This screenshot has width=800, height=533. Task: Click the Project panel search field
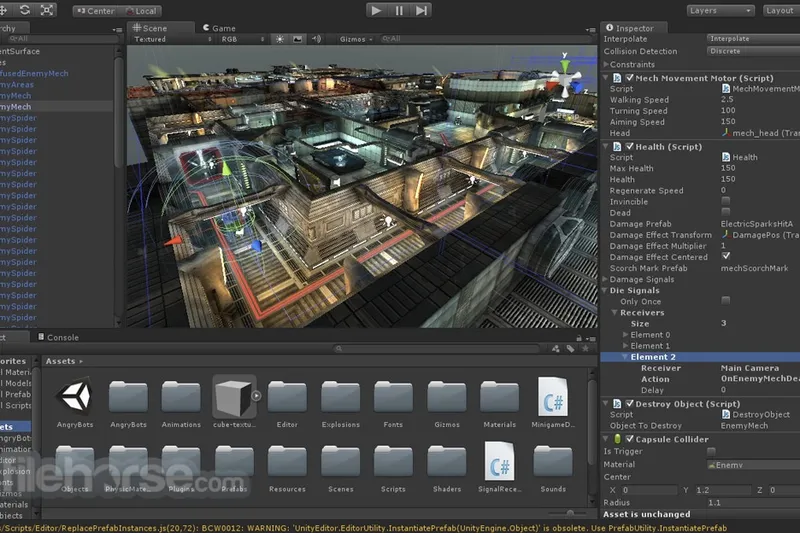(437, 349)
